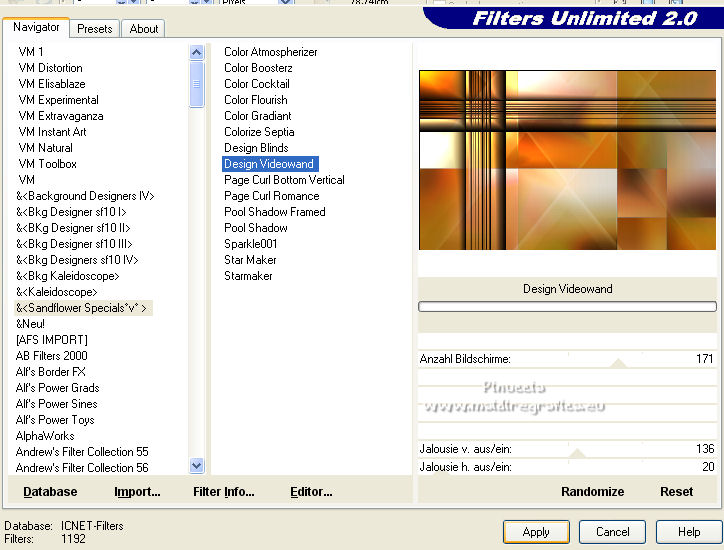Select Alf's Power Sines category
The height and width of the screenshot is (550, 724).
coord(56,404)
